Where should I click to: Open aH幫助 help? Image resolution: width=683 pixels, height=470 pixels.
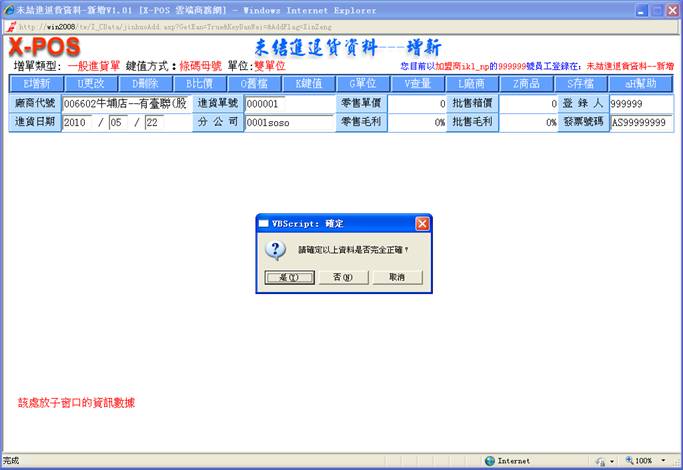tap(641, 84)
